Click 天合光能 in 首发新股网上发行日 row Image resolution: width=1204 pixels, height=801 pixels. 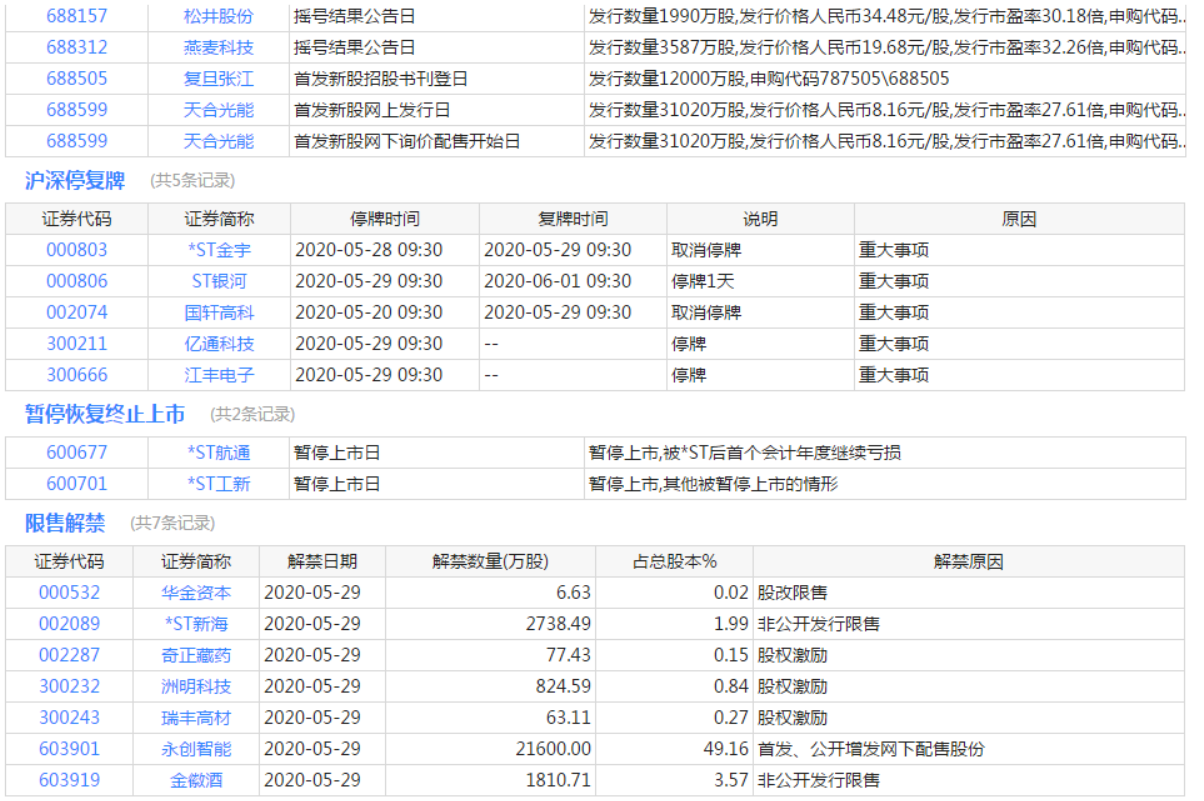(219, 109)
